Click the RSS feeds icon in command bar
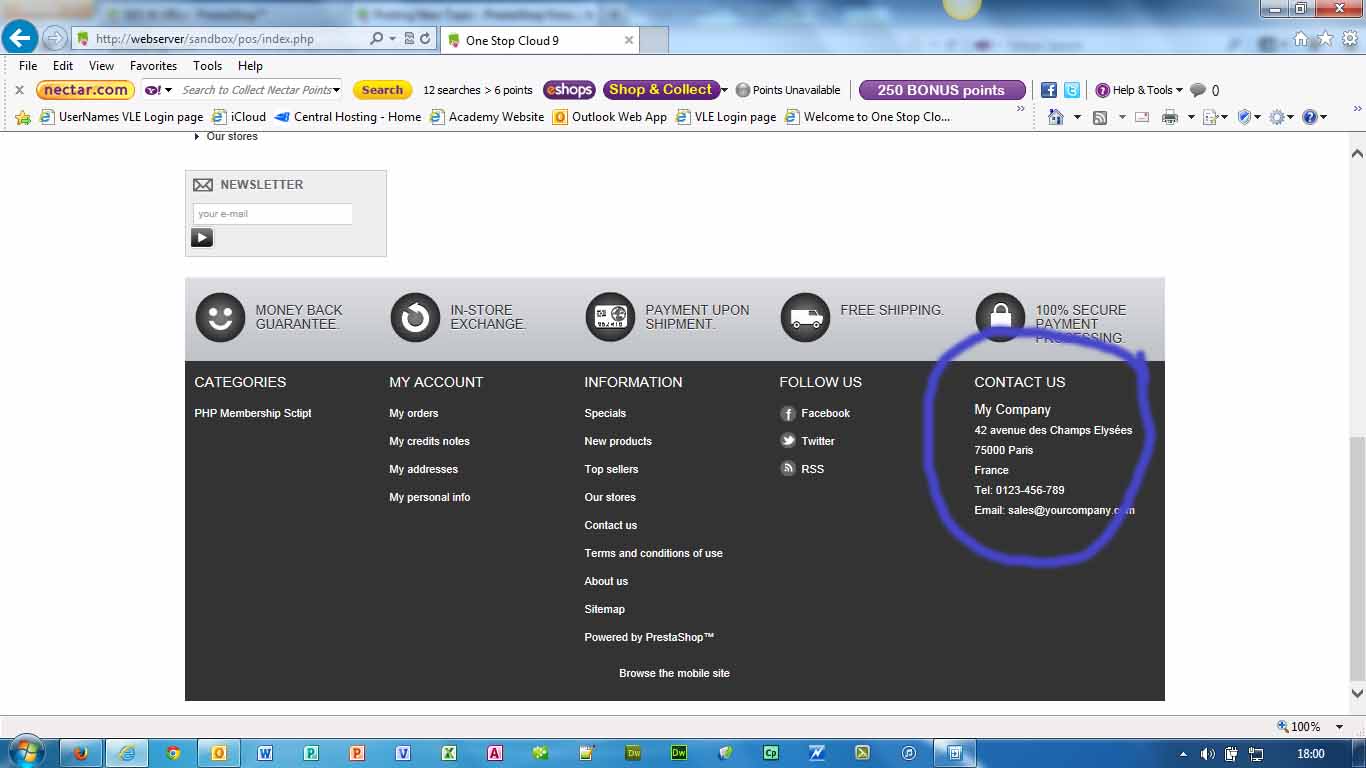Screen dimensions: 1366x768 pos(1100,117)
